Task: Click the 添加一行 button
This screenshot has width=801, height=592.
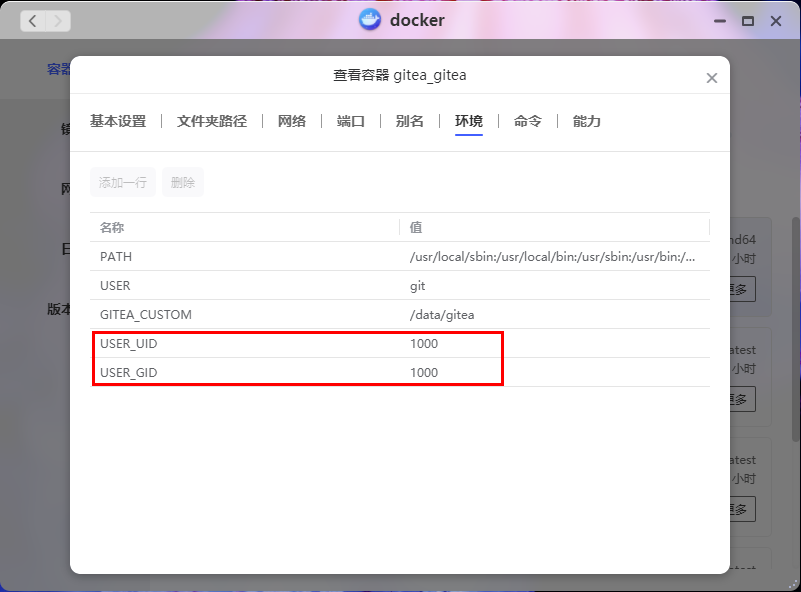Action: (123, 182)
